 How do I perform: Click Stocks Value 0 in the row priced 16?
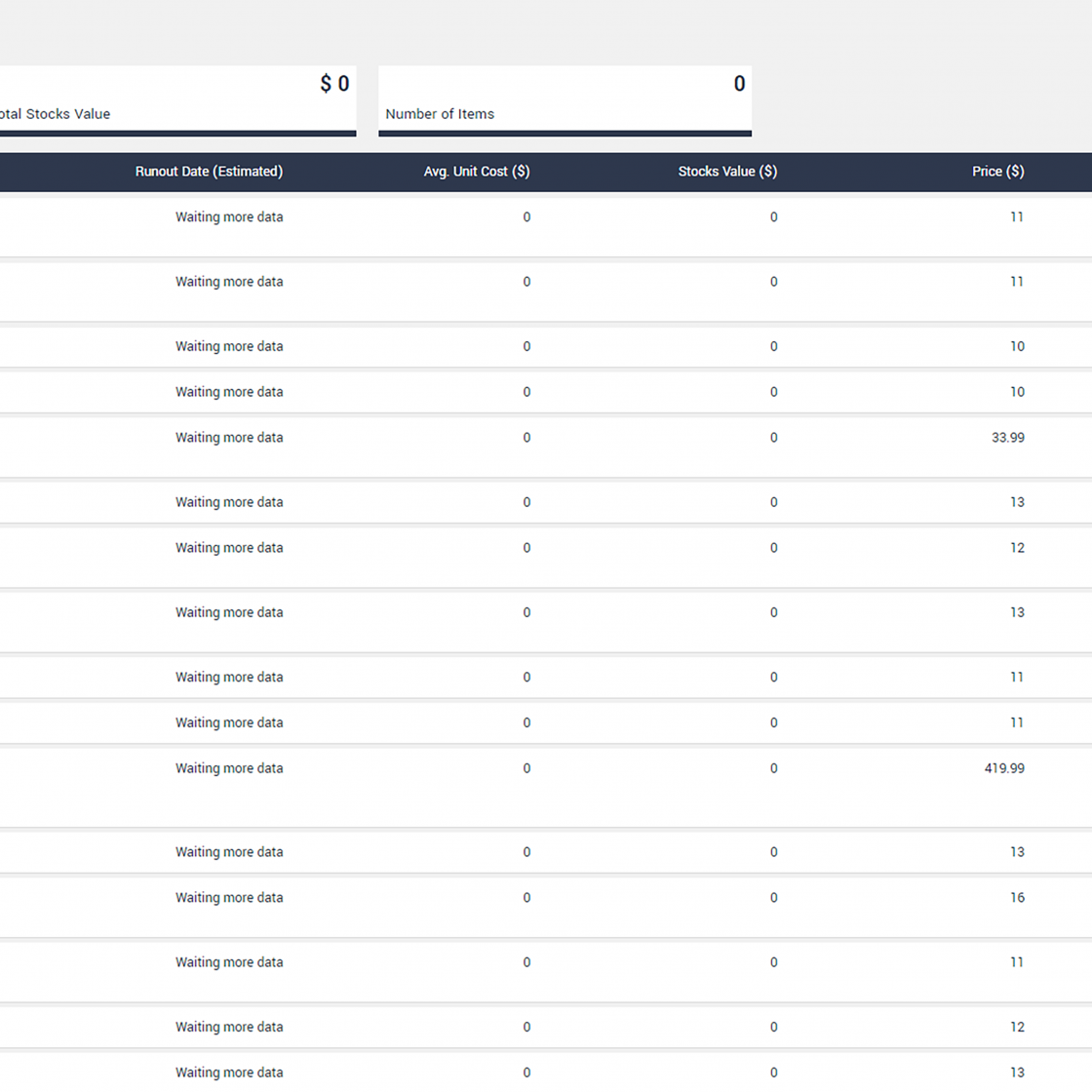pyautogui.click(x=774, y=898)
